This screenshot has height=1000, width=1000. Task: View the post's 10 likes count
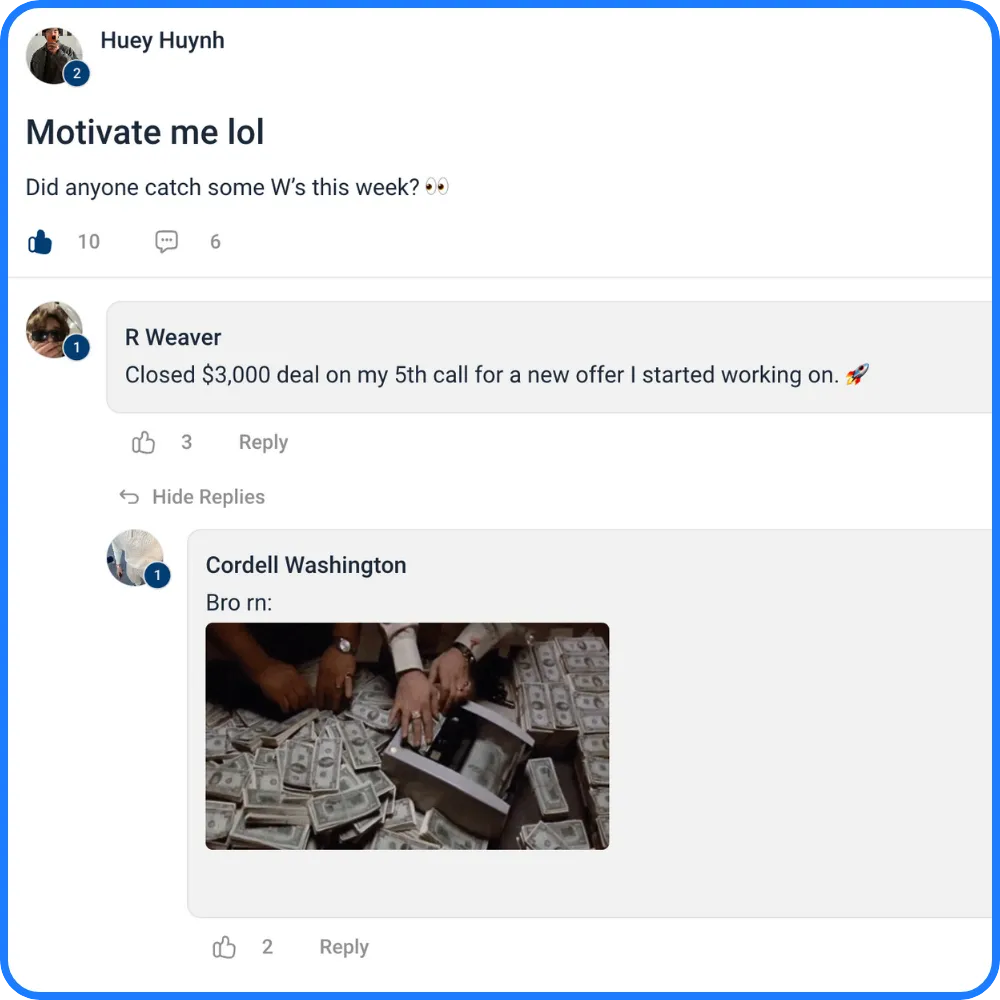point(89,242)
